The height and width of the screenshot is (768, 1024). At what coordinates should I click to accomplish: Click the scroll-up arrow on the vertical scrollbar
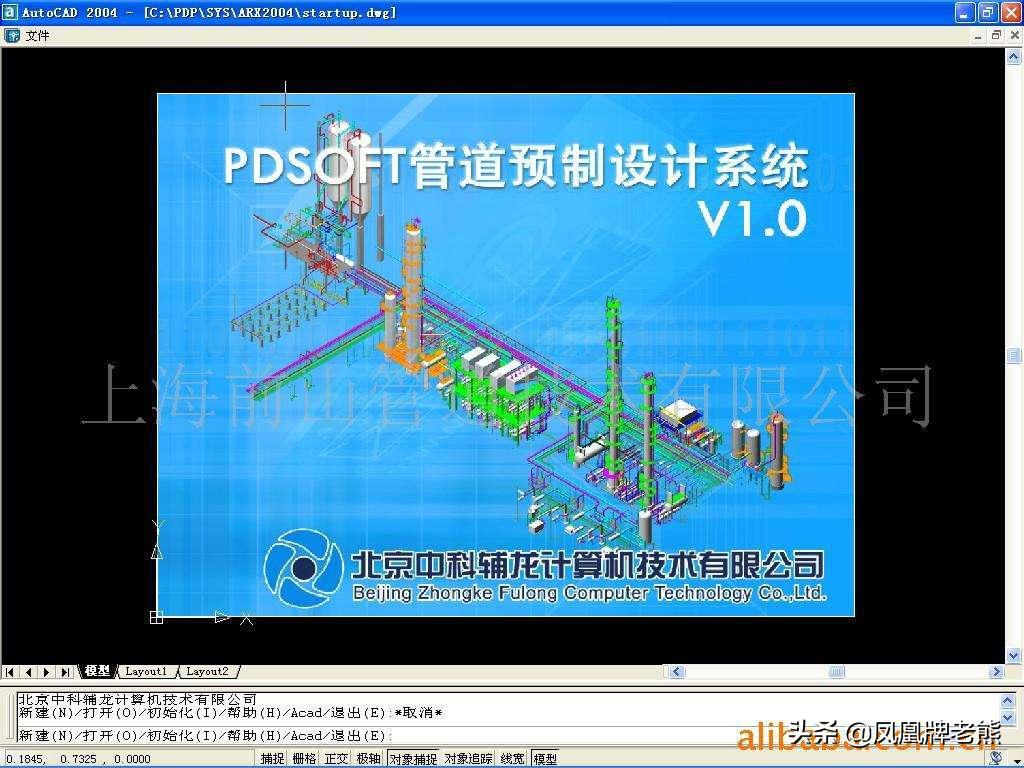click(x=1014, y=55)
